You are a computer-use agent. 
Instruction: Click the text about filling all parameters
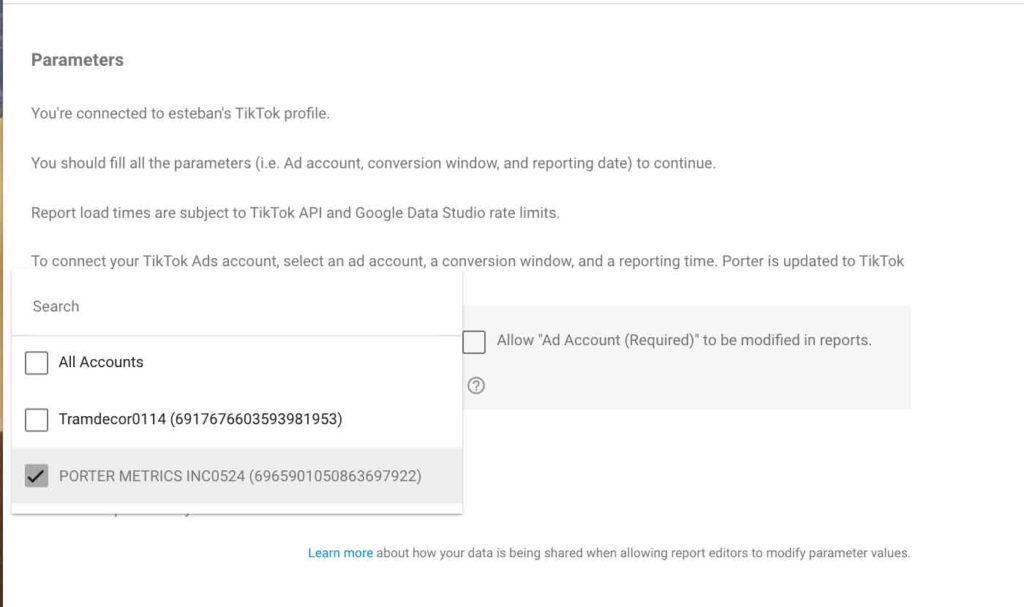tap(374, 163)
